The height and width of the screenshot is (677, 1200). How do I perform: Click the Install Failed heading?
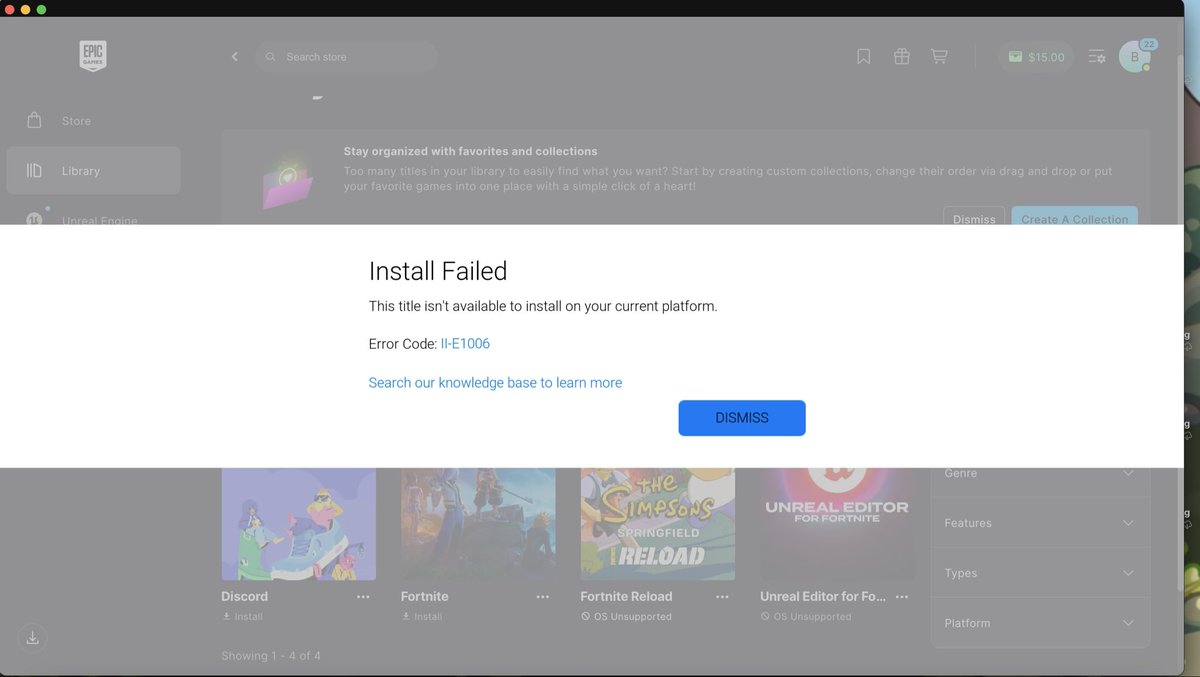click(438, 271)
